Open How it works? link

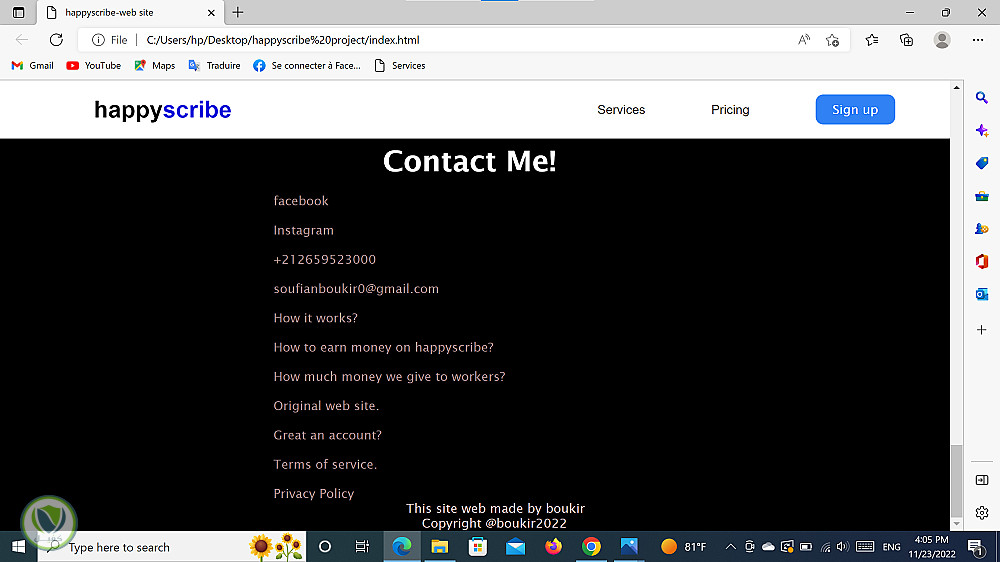point(316,318)
